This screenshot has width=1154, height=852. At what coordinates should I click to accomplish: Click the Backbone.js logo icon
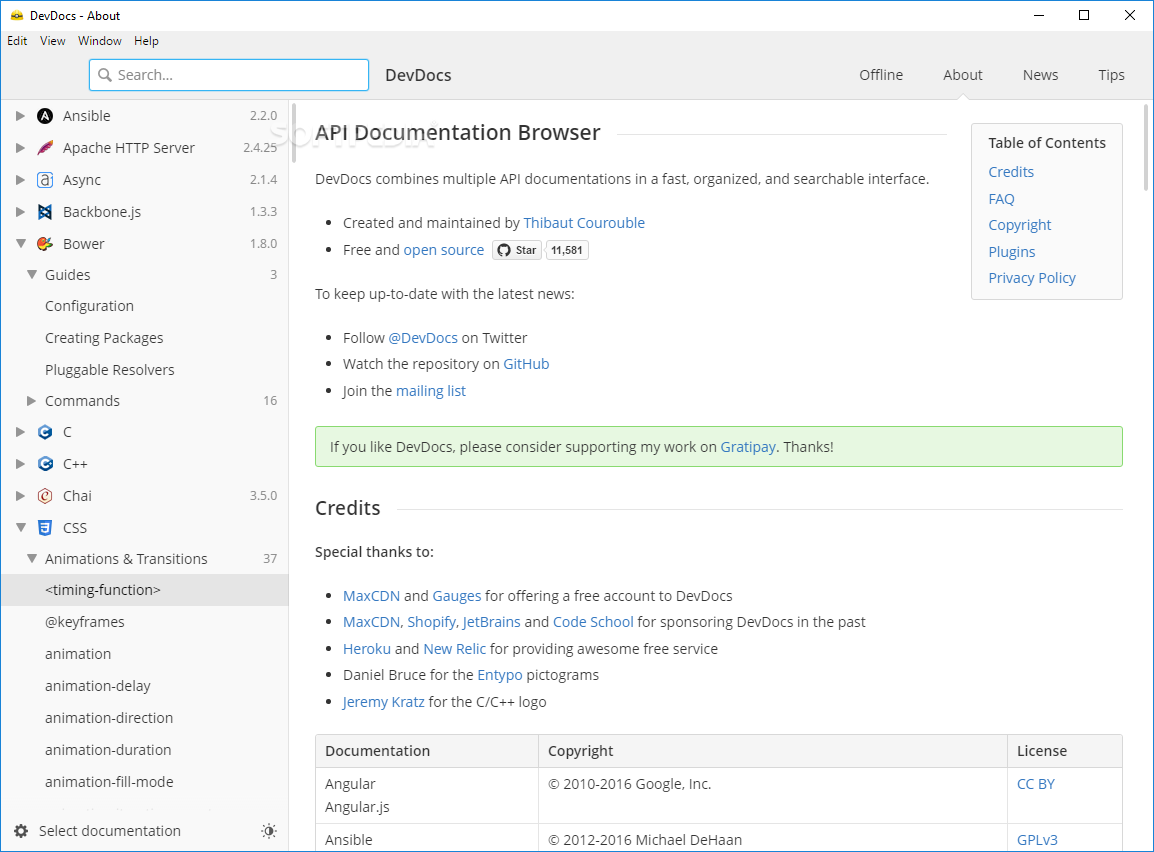click(x=45, y=212)
